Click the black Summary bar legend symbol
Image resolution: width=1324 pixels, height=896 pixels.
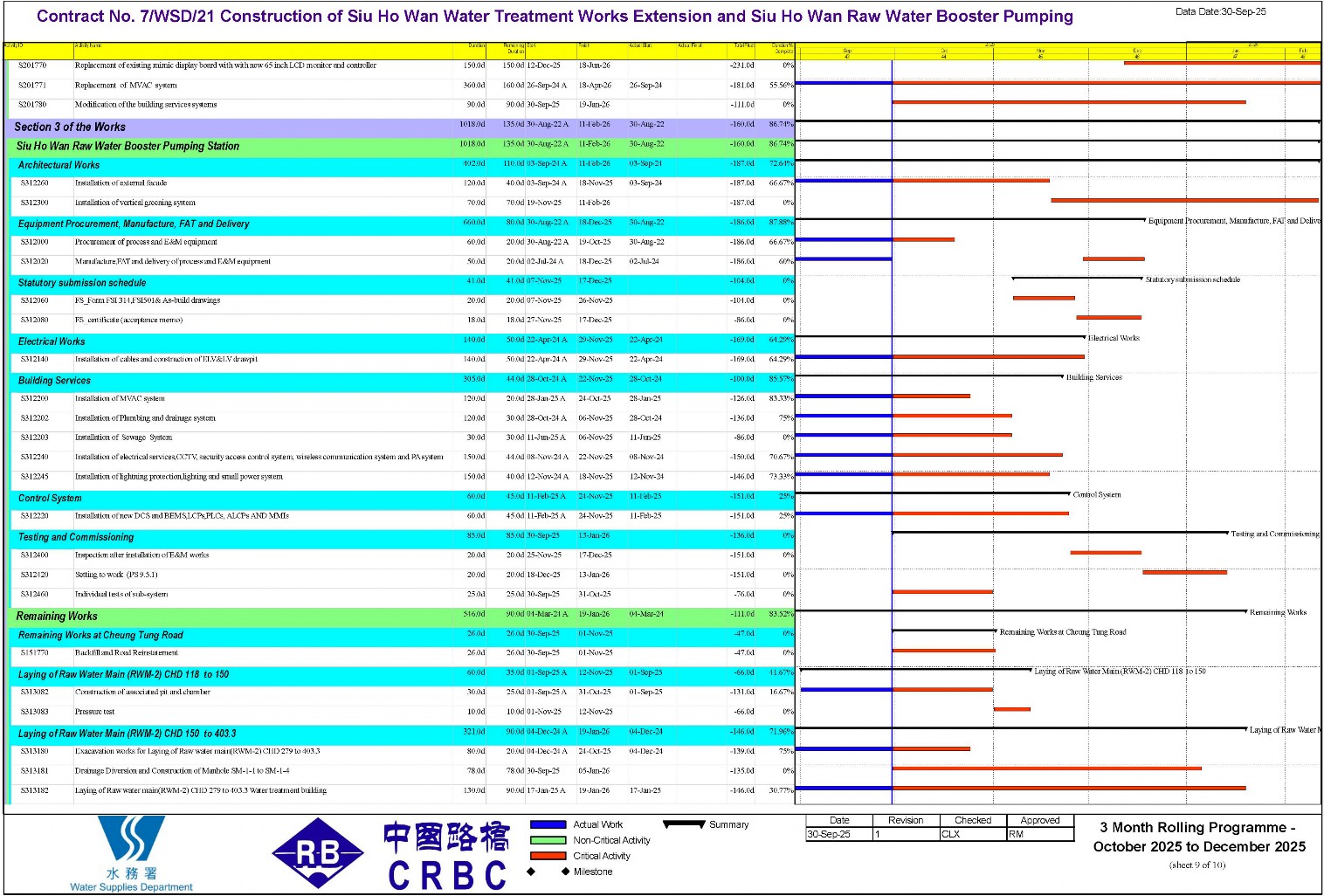pos(684,824)
